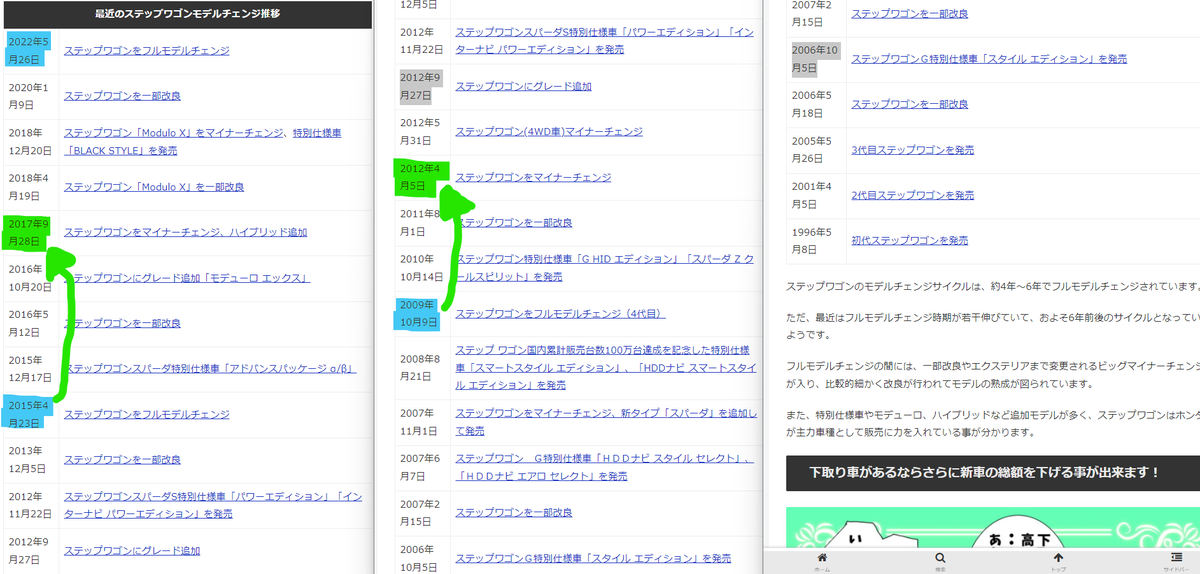Select the date cell 2010年10月14日
1200x574 pixels.
(421, 268)
